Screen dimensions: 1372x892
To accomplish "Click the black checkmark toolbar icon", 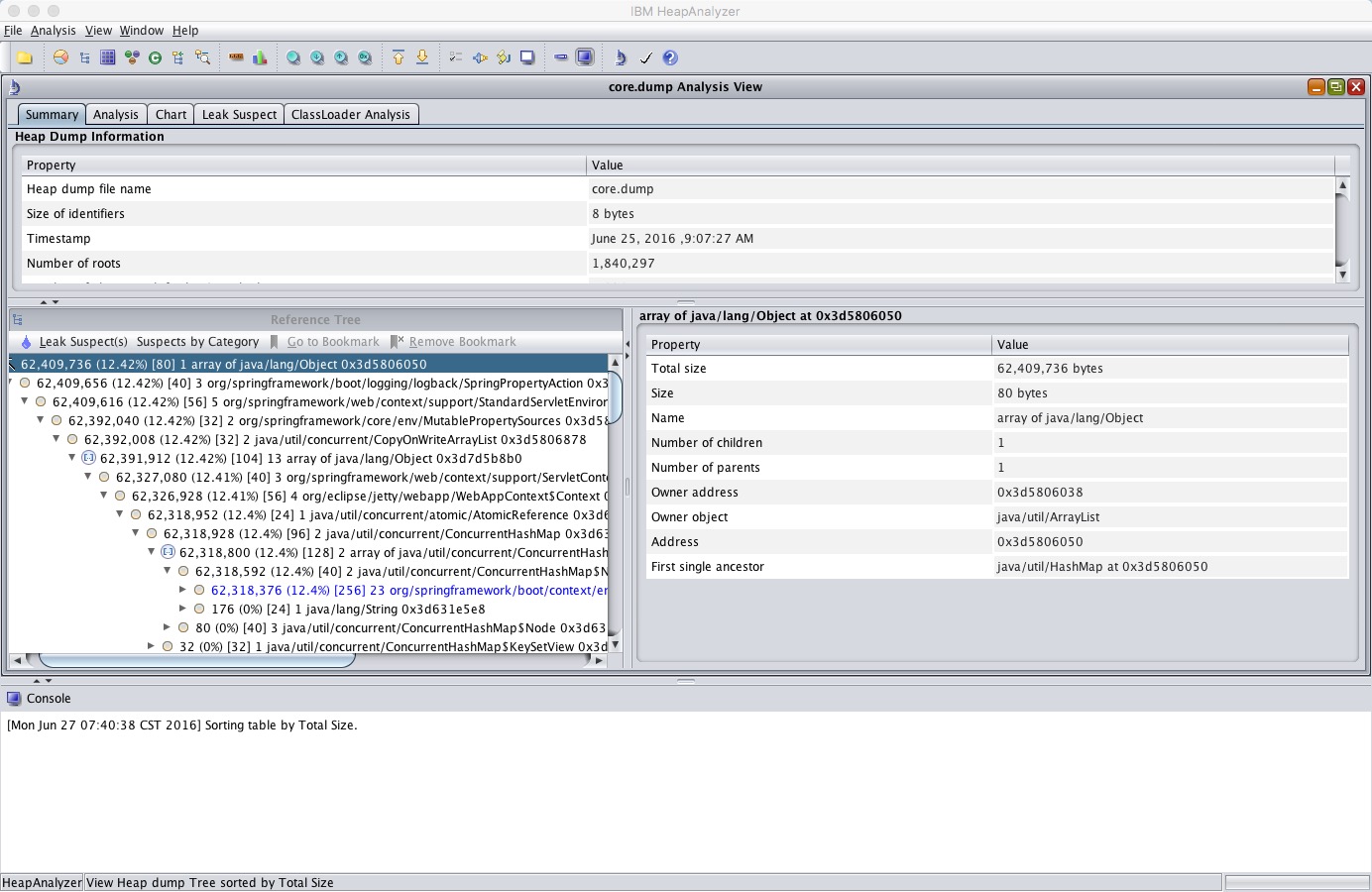I will pyautogui.click(x=645, y=57).
